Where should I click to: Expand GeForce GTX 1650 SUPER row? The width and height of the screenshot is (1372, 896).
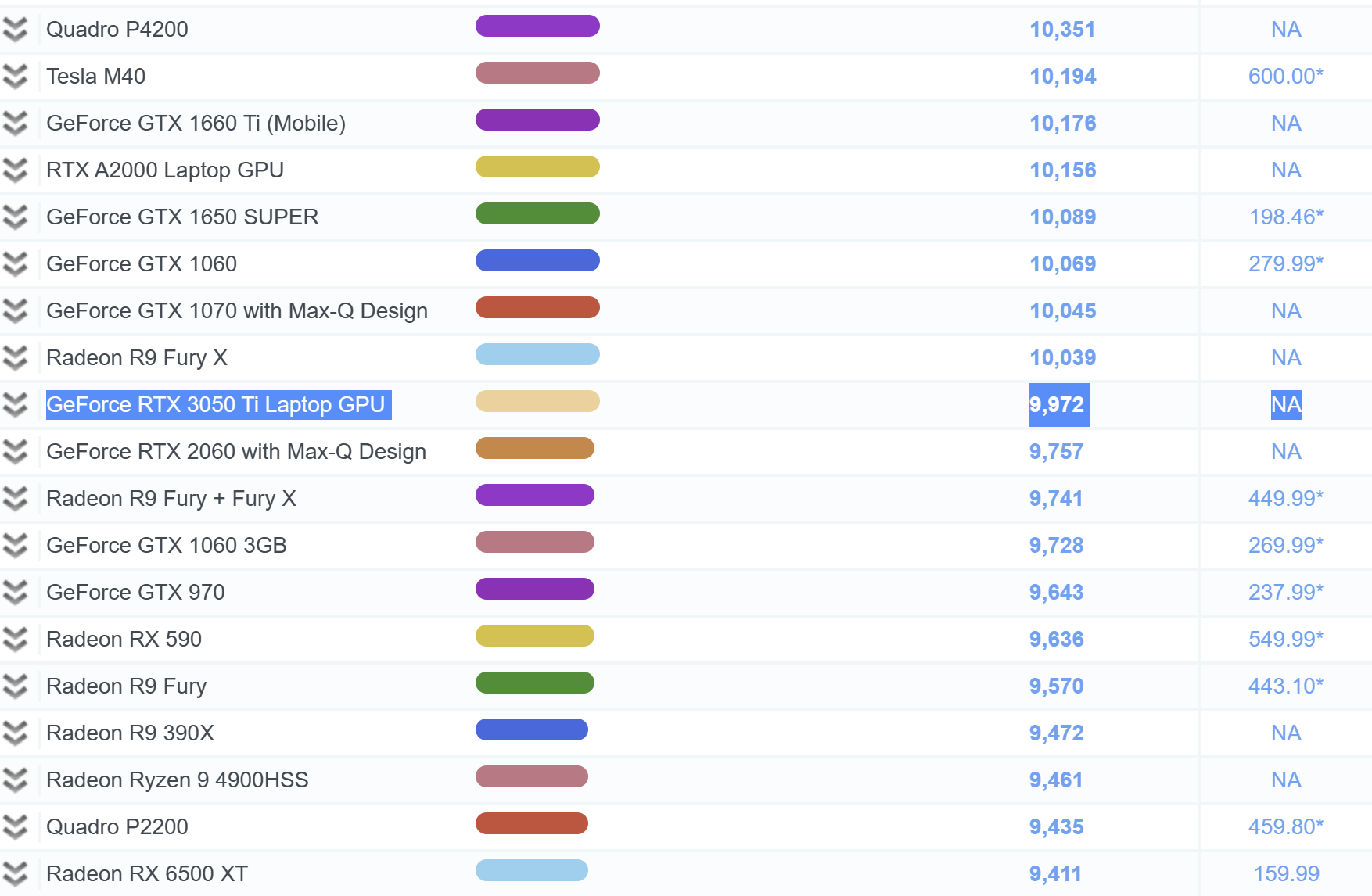pyautogui.click(x=15, y=217)
